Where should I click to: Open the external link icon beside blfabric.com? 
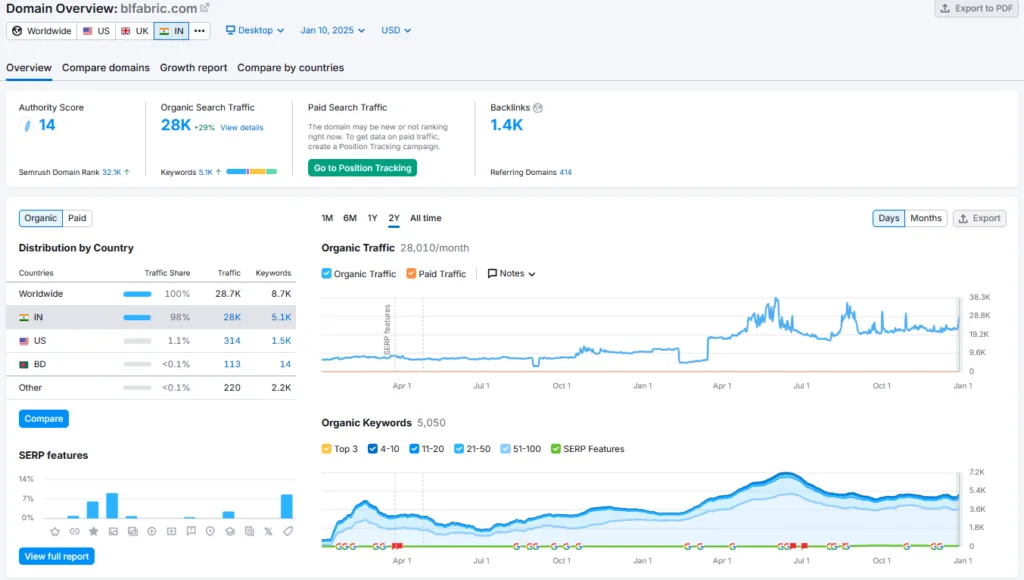204,8
